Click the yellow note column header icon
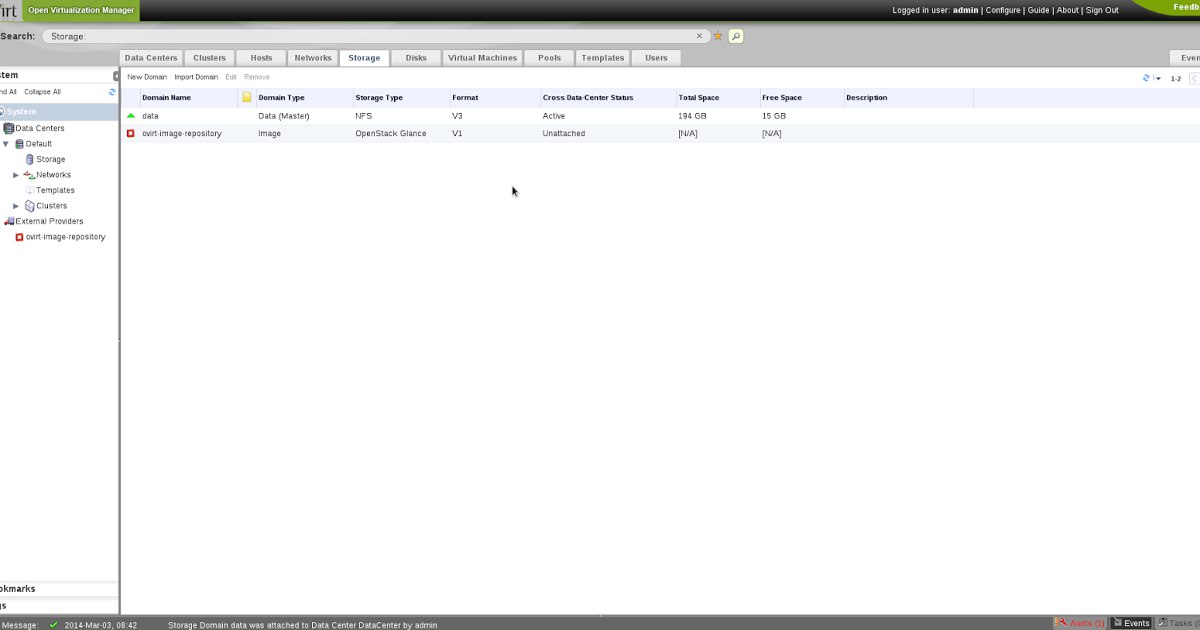 247,97
